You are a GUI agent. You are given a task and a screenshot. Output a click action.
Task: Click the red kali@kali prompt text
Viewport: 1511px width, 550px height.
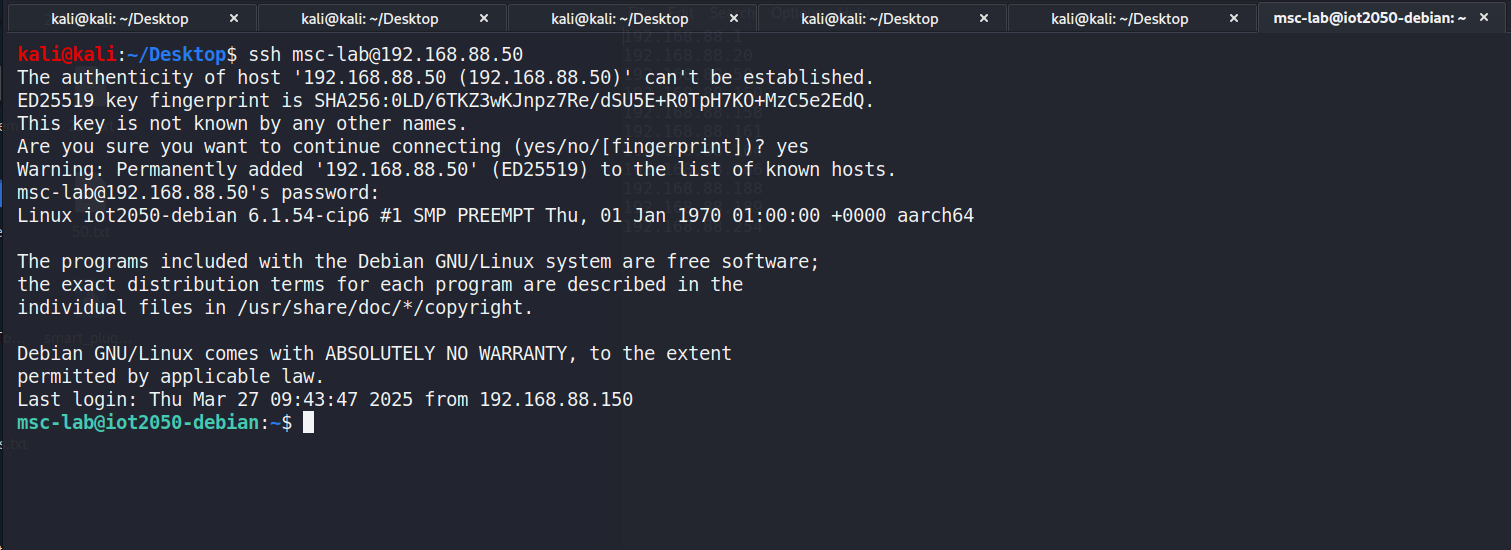coord(67,54)
